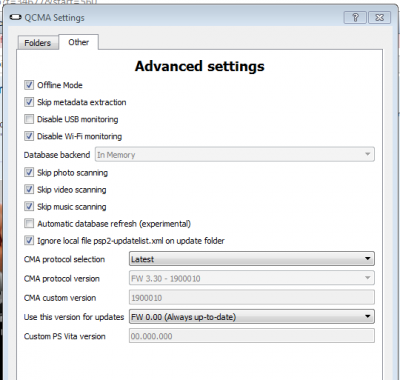Open Use this version for updates dropdown

252,317
